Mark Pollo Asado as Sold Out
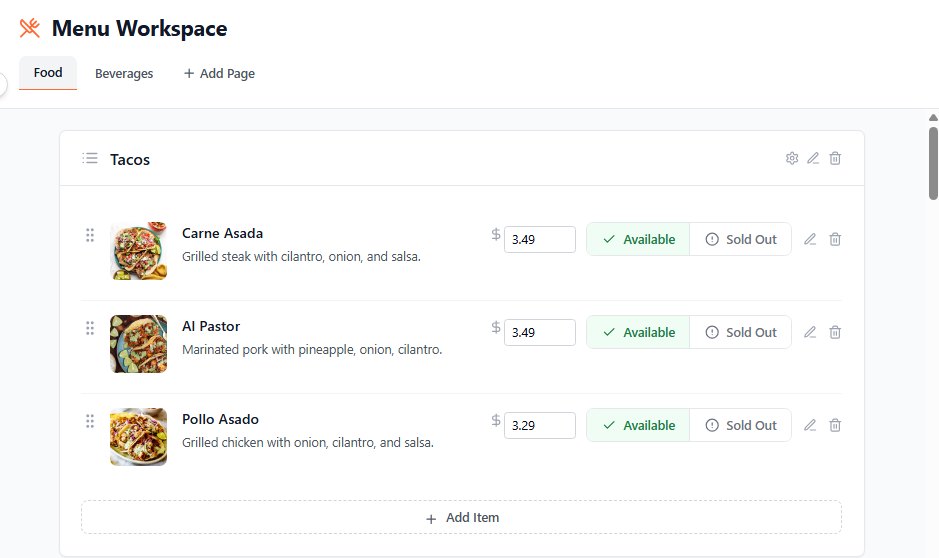939x558 pixels. point(740,425)
